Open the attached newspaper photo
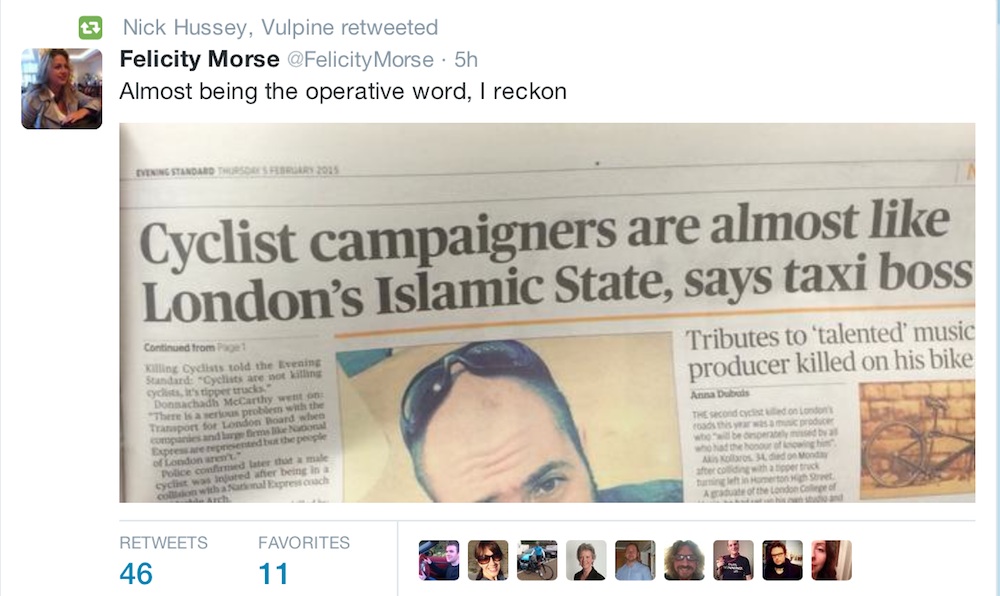The height and width of the screenshot is (596, 1000). pos(547,312)
